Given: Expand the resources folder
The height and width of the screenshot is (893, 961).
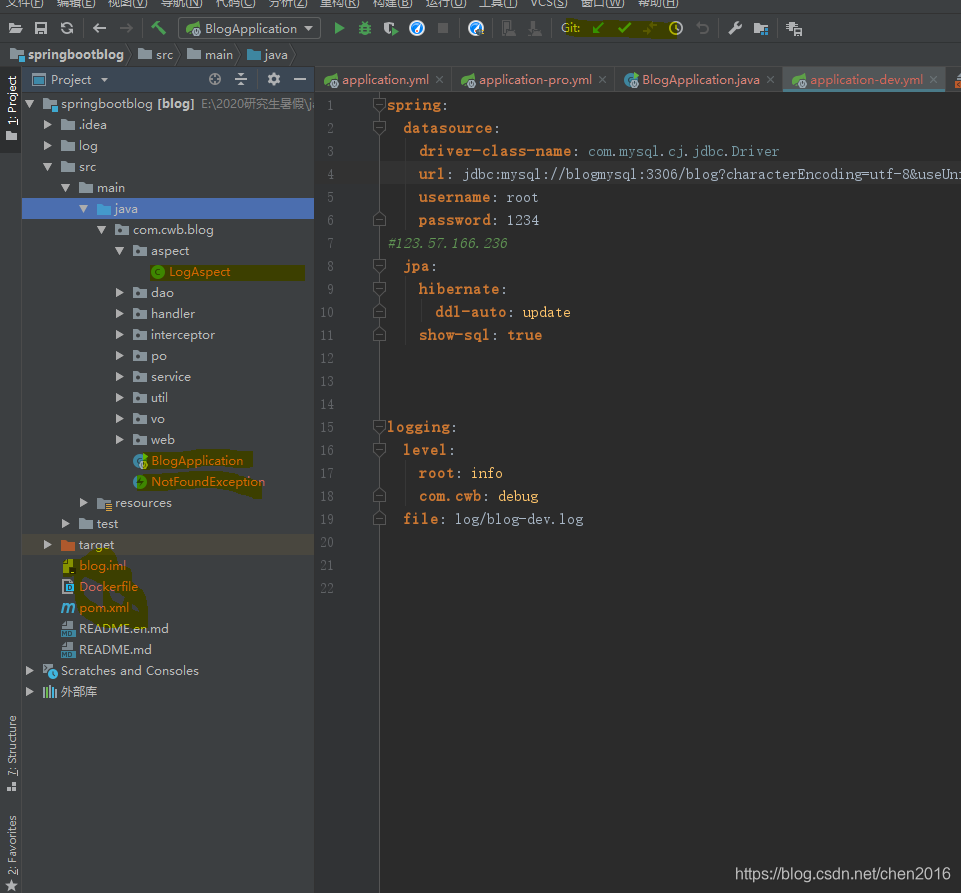Looking at the screenshot, I should [84, 503].
